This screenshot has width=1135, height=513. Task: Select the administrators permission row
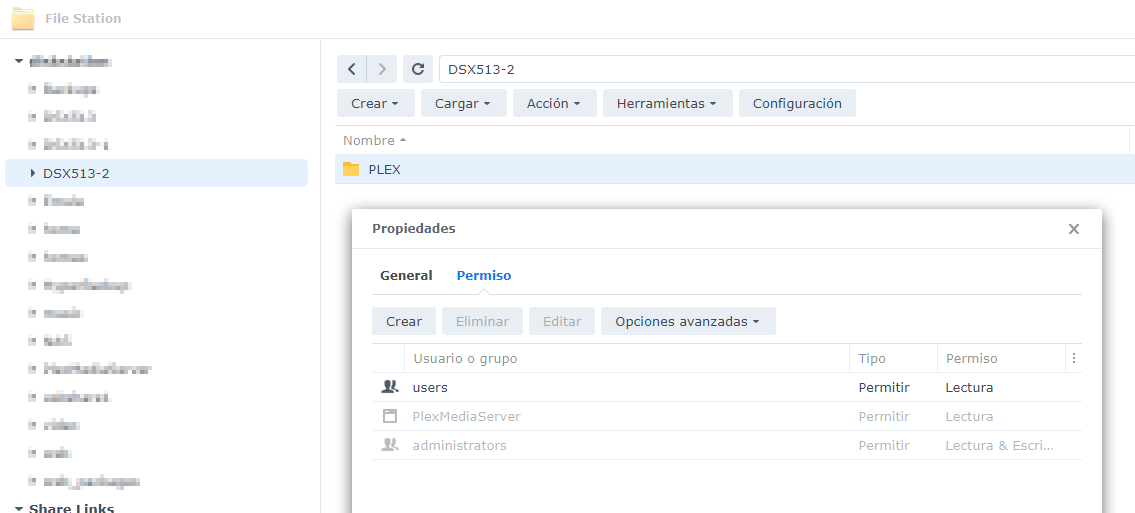click(727, 445)
